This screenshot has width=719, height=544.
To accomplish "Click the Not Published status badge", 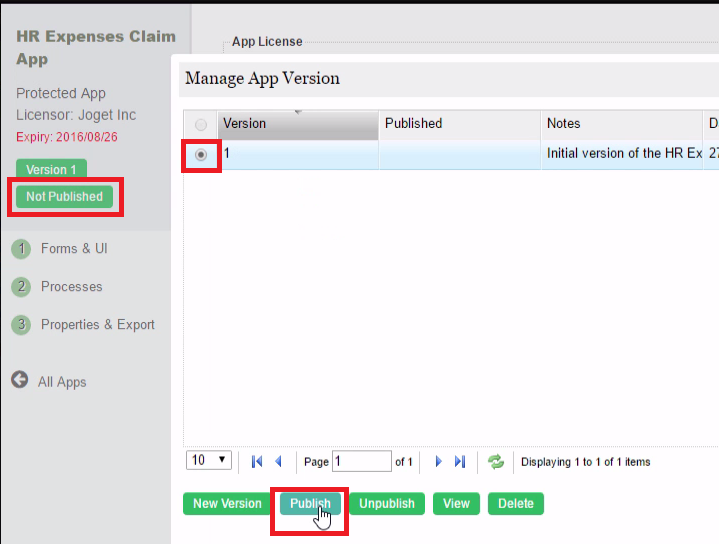I will coord(64,197).
